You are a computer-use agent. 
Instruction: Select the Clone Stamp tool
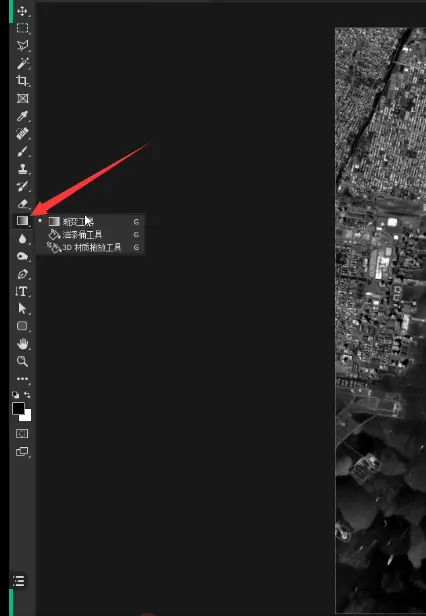22,169
